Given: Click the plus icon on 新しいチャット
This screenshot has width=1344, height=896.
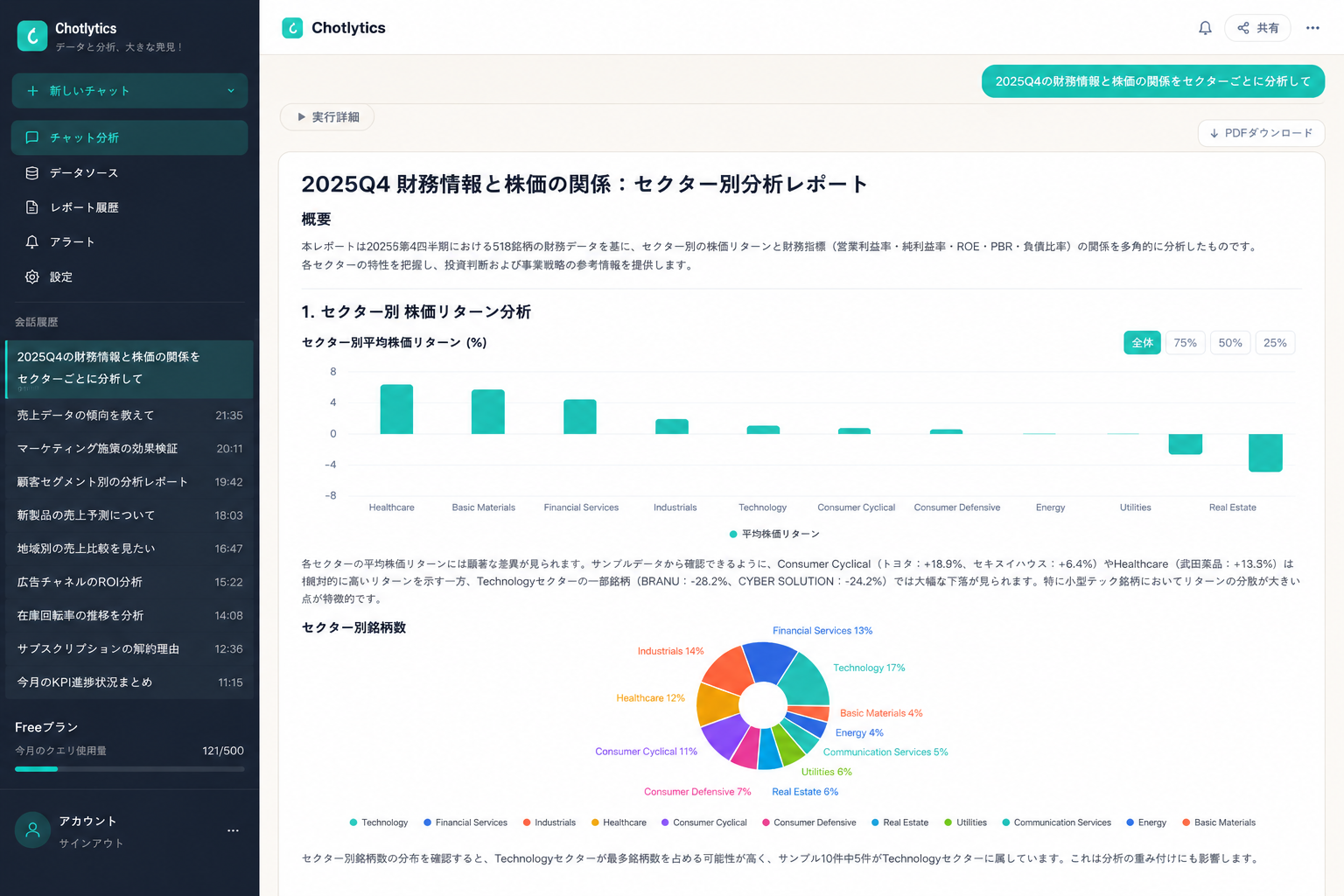Looking at the screenshot, I should pyautogui.click(x=33, y=91).
